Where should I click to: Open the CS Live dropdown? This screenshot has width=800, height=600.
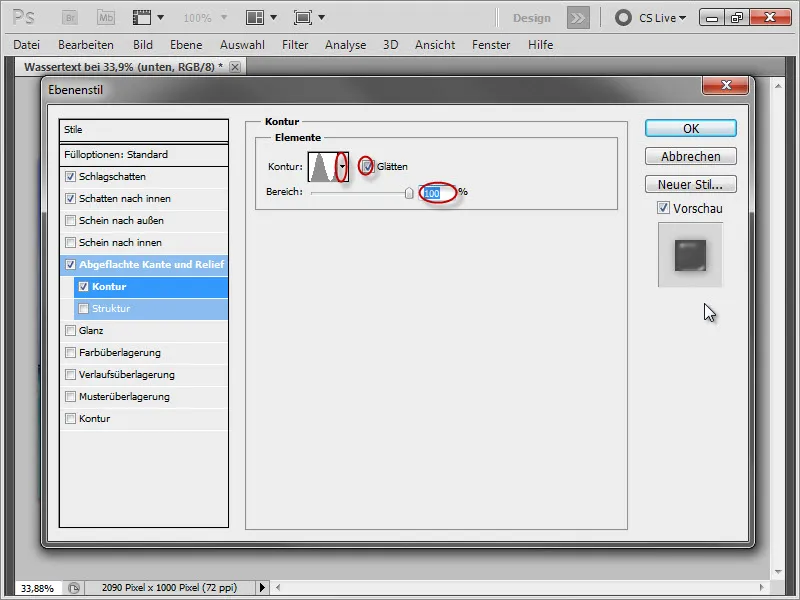[662, 18]
